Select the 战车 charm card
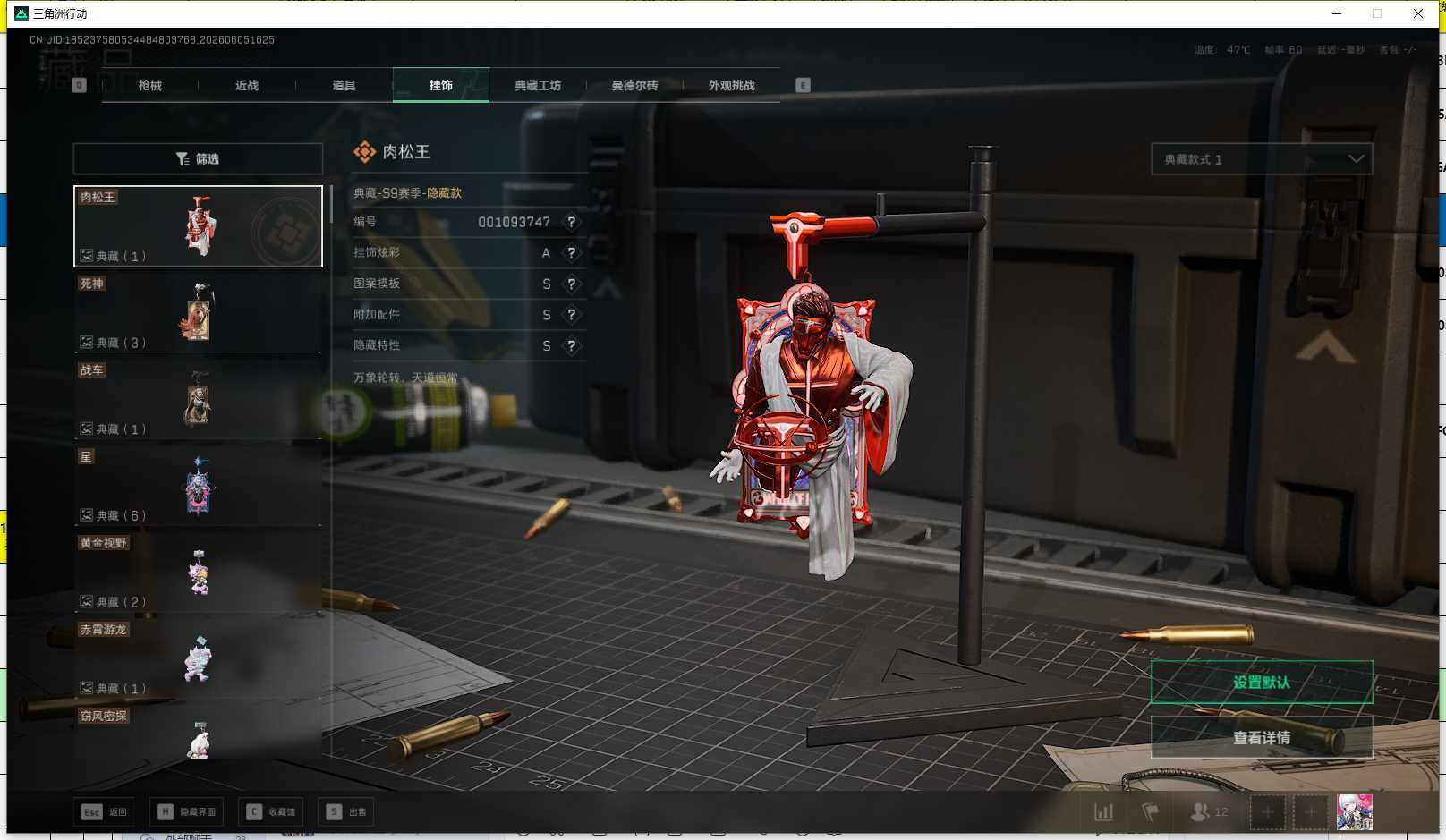Image resolution: width=1446 pixels, height=840 pixels. point(198,400)
